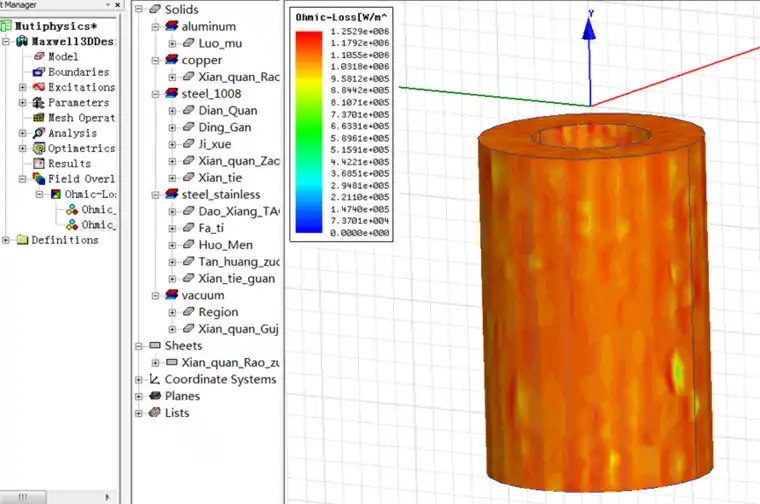Collapse the Field Overlays node
This screenshot has height=504, width=760.
coord(22,179)
